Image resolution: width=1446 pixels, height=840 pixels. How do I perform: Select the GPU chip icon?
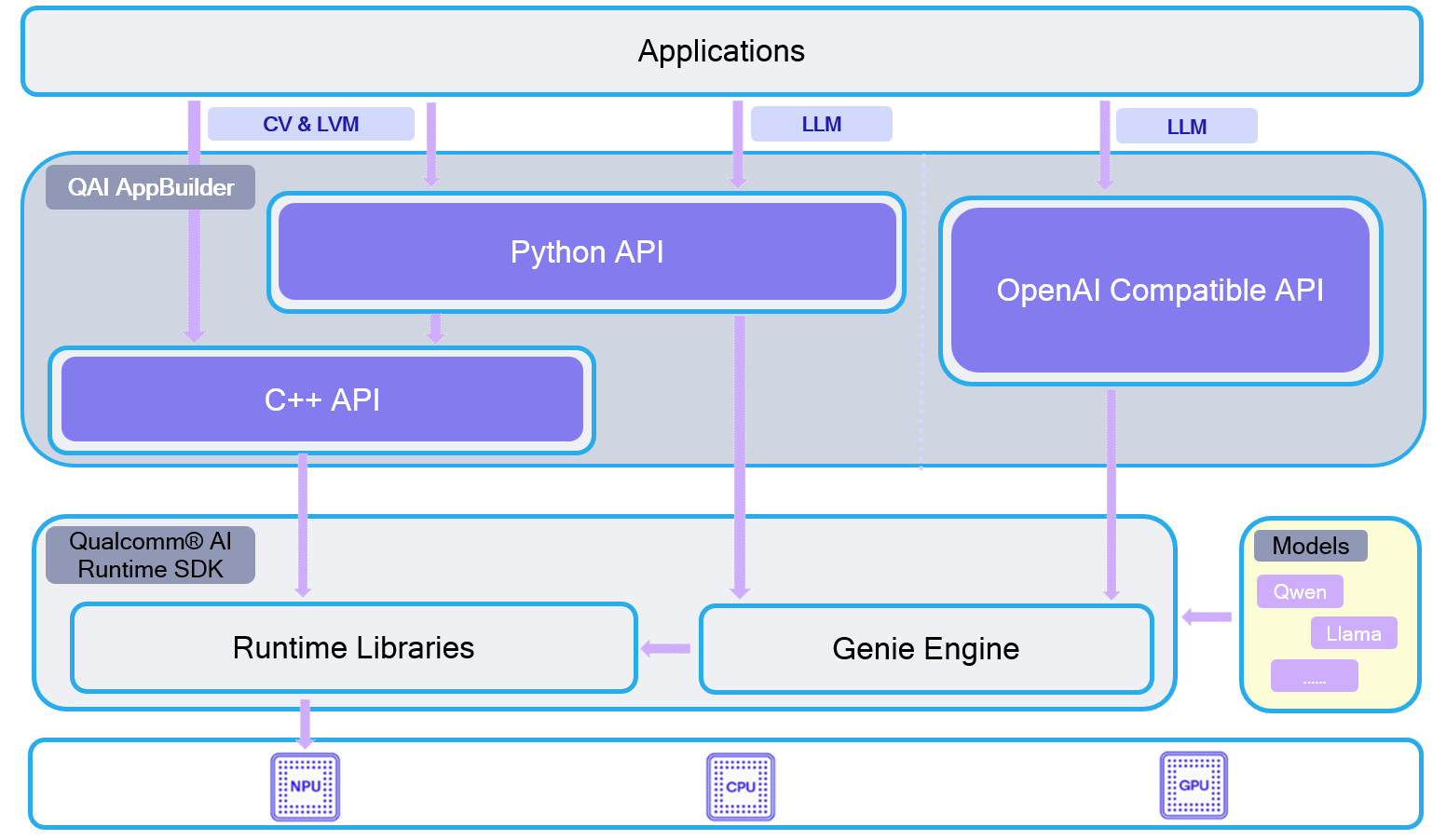click(x=1194, y=785)
